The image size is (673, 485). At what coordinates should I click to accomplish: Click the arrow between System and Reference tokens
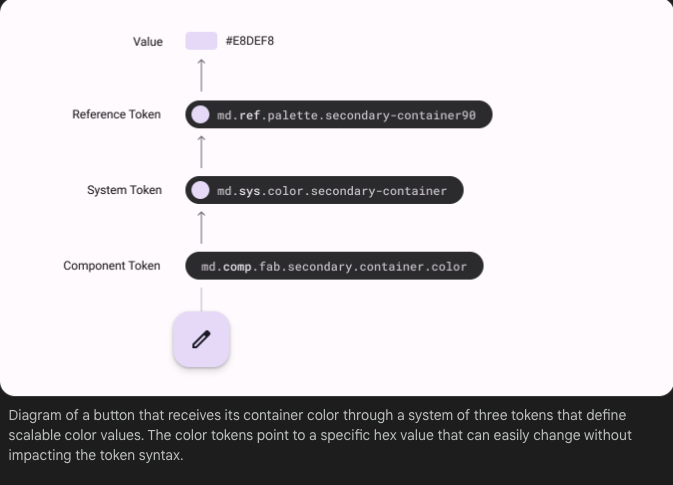[201, 152]
